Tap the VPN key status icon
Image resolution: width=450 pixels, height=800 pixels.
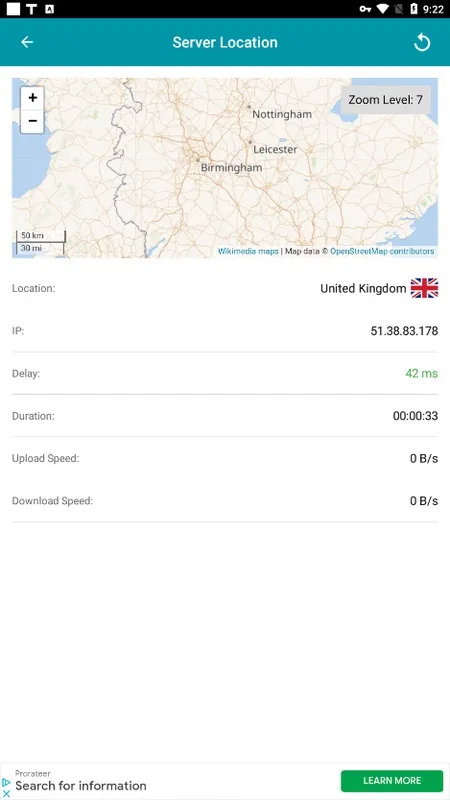pos(365,9)
